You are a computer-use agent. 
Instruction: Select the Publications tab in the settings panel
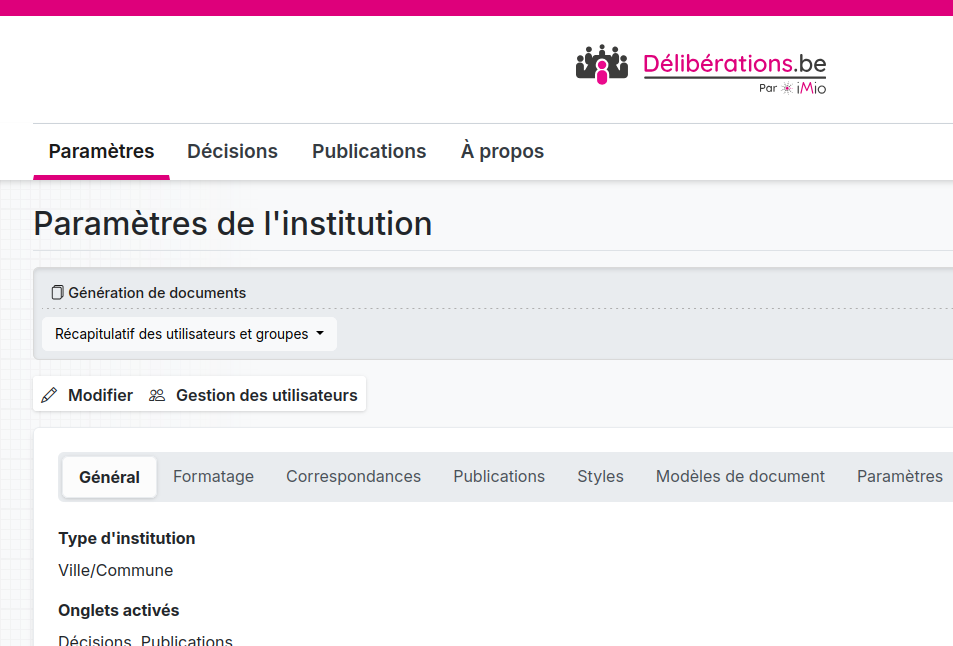click(499, 476)
